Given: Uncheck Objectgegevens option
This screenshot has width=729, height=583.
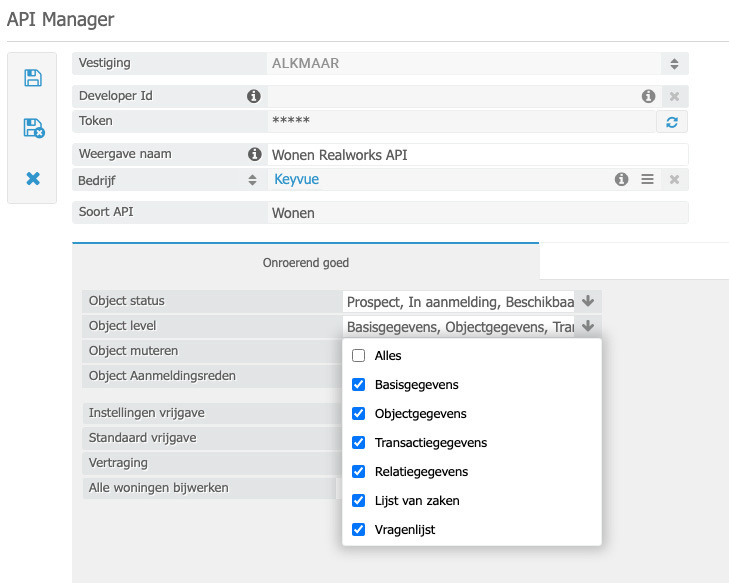Looking at the screenshot, I should coord(358,413).
